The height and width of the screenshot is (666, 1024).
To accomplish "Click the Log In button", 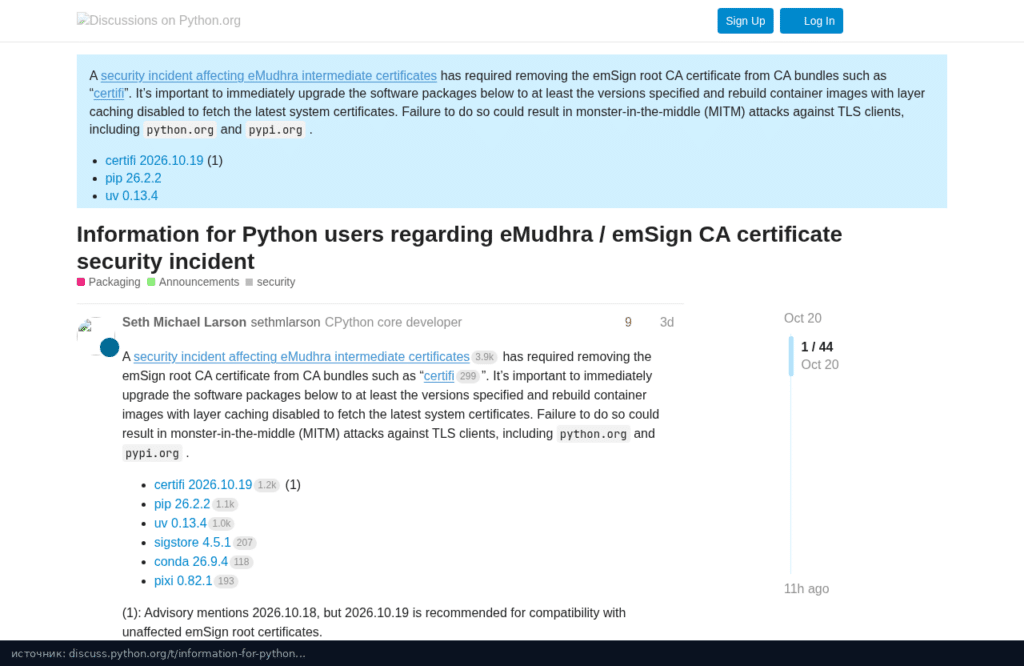I will click(x=811, y=21).
